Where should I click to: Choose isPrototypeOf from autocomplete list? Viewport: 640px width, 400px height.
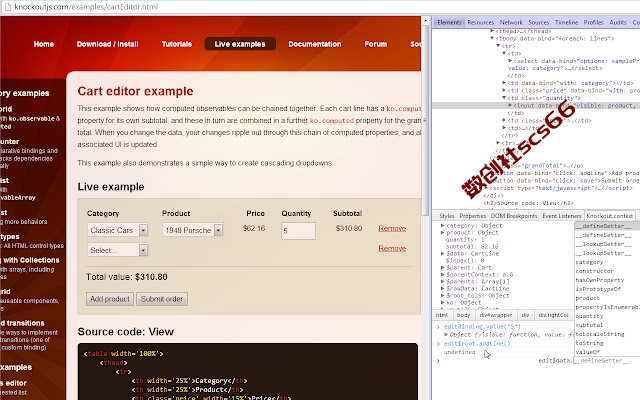click(598, 289)
